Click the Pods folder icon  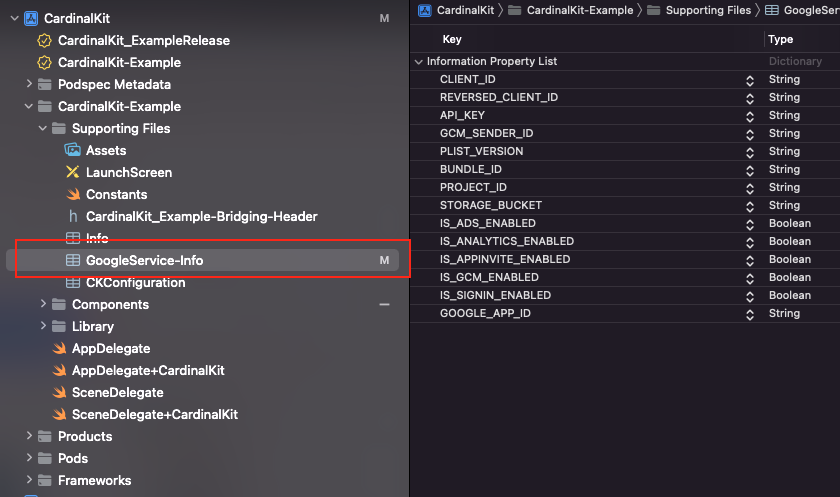44,458
